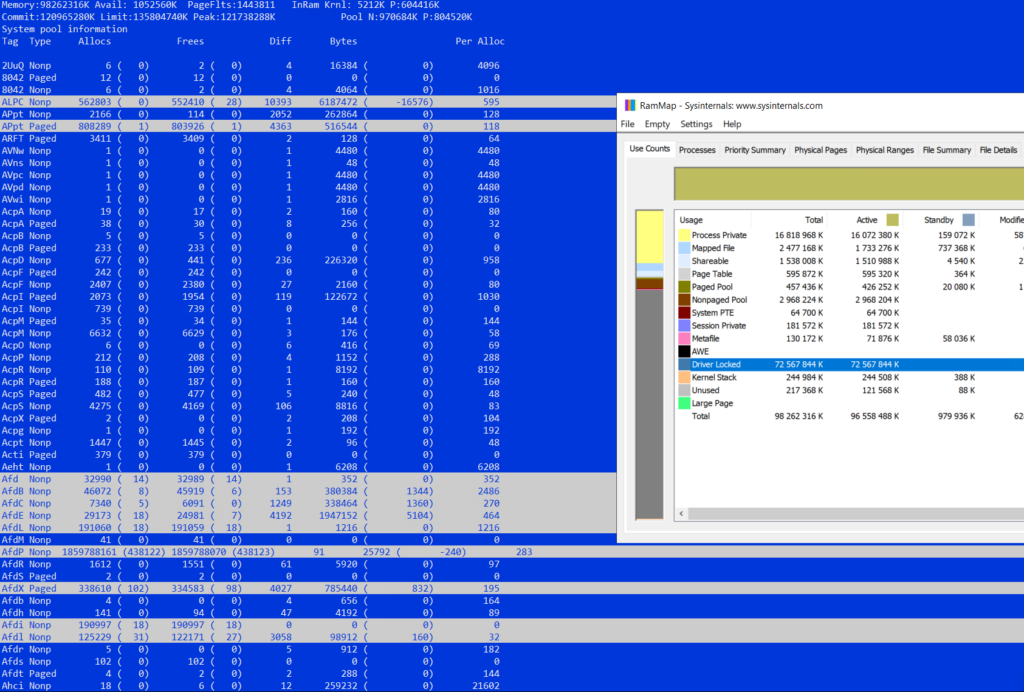
Task: Select the Nonpaged Pool row
Action: tap(719, 300)
